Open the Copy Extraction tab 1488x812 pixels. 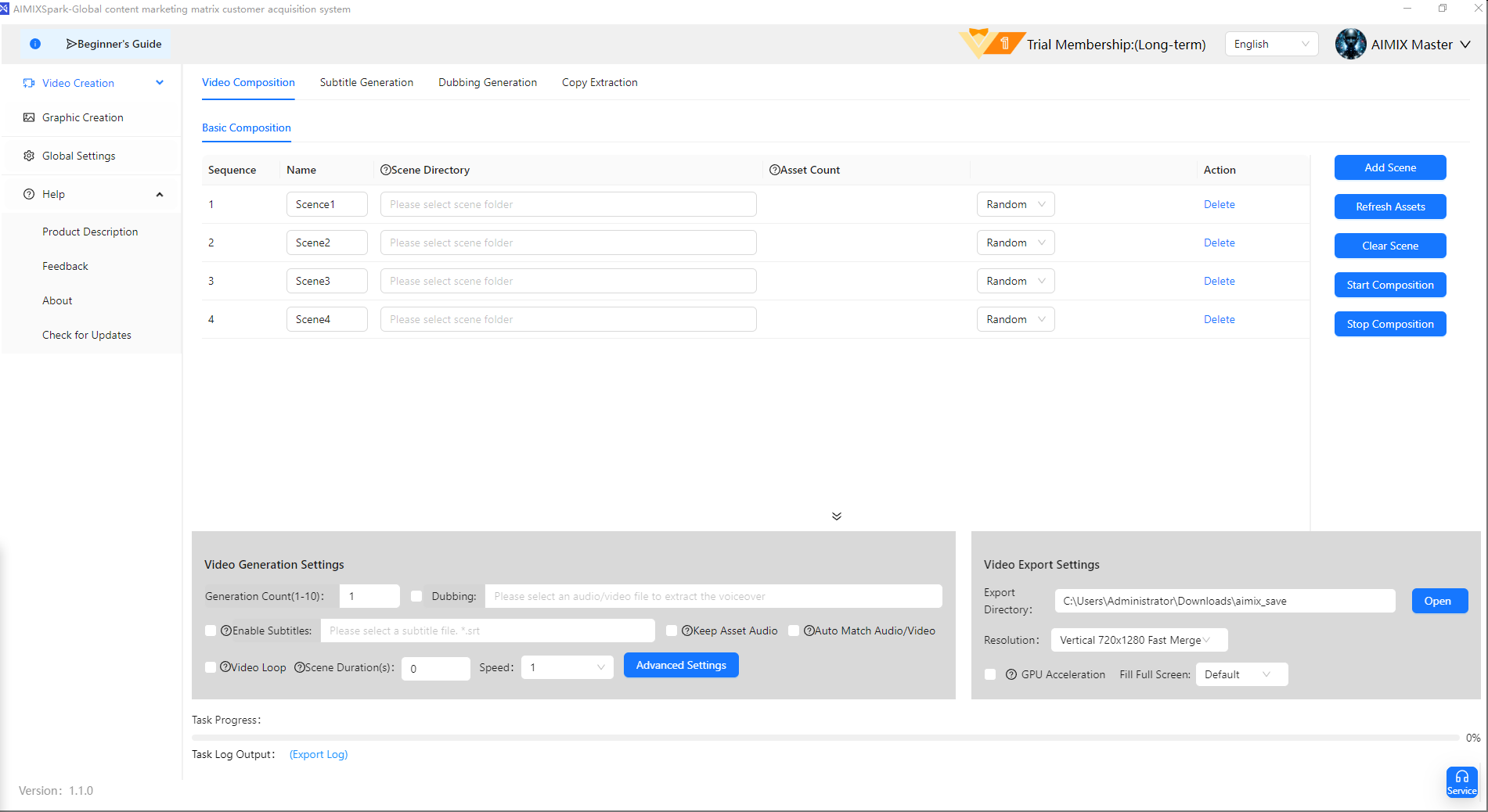point(600,82)
